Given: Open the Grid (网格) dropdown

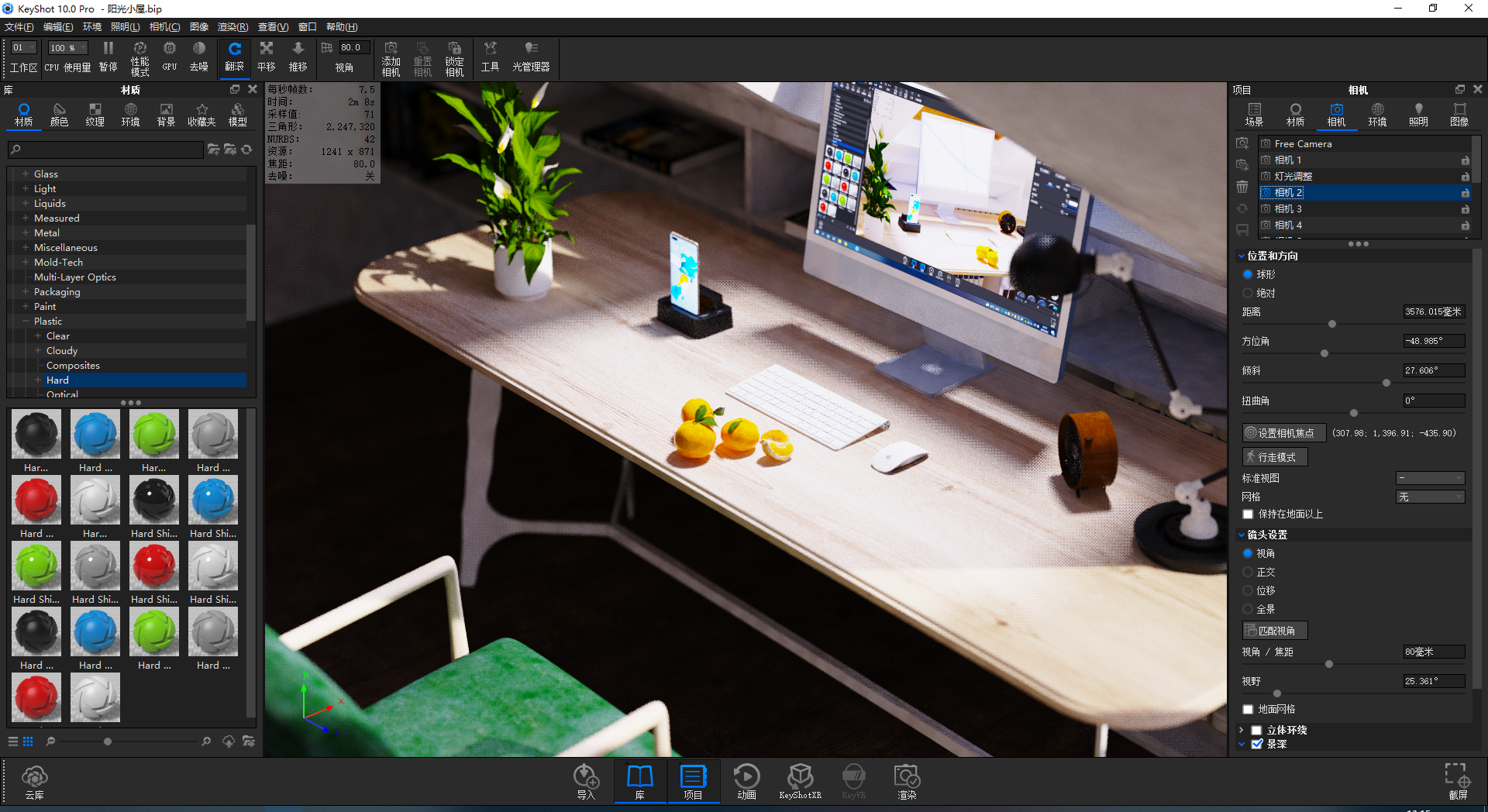Looking at the screenshot, I should tap(1430, 497).
